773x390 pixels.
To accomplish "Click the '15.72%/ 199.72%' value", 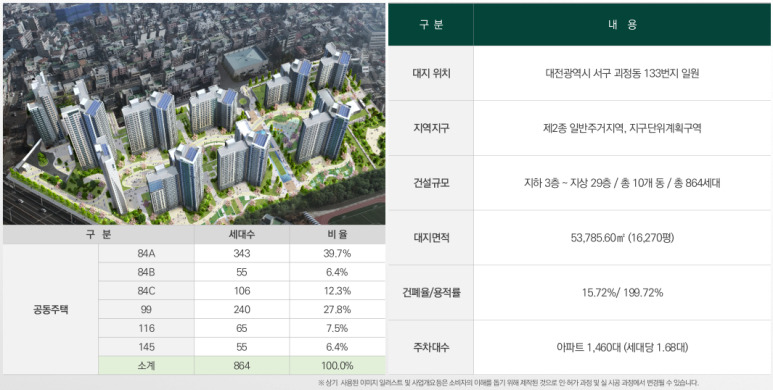I will click(623, 293).
